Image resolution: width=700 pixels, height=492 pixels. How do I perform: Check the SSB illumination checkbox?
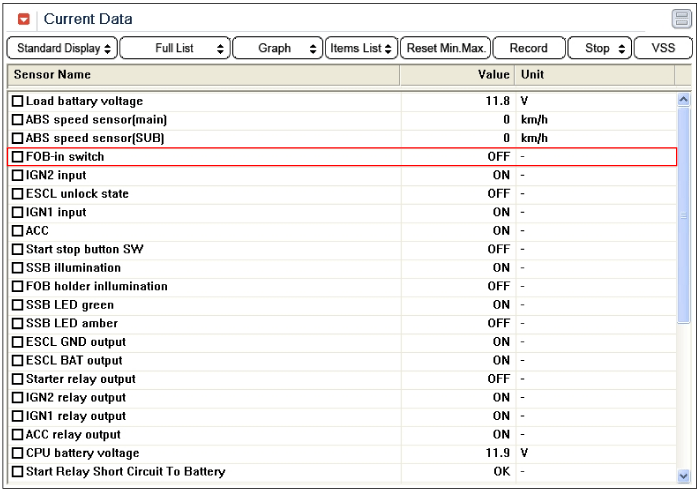coord(17,268)
